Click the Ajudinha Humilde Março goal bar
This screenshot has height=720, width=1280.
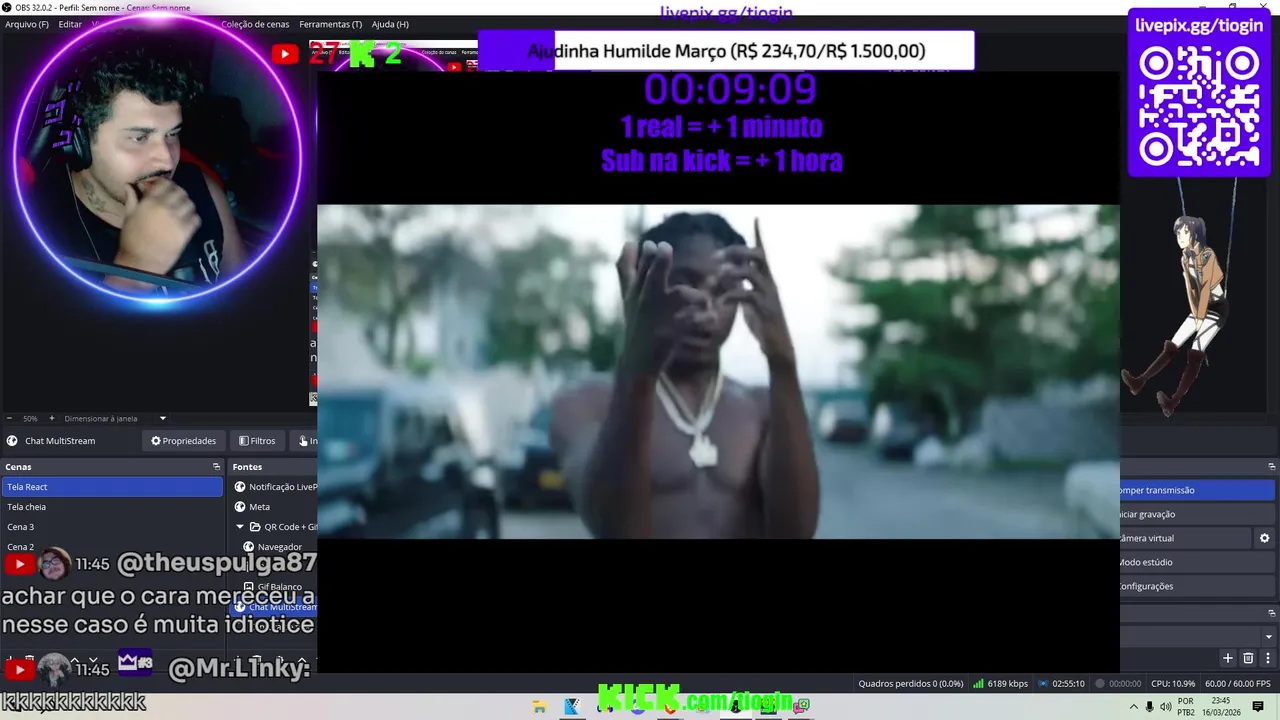click(726, 50)
